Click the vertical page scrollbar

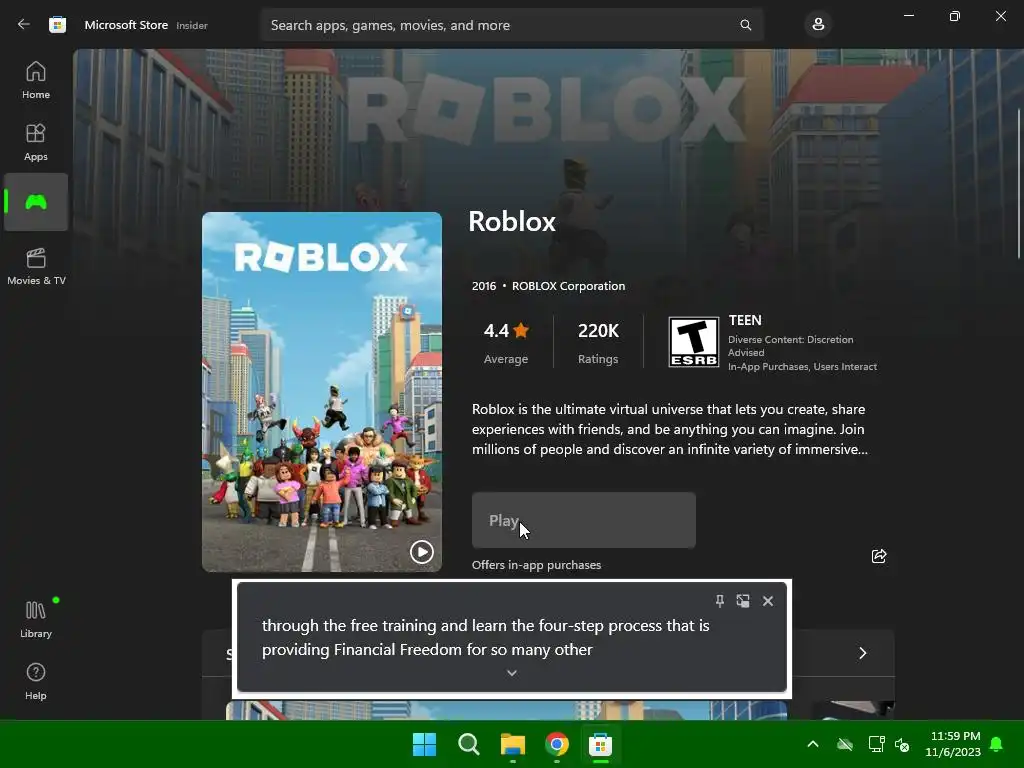[x=1019, y=183]
